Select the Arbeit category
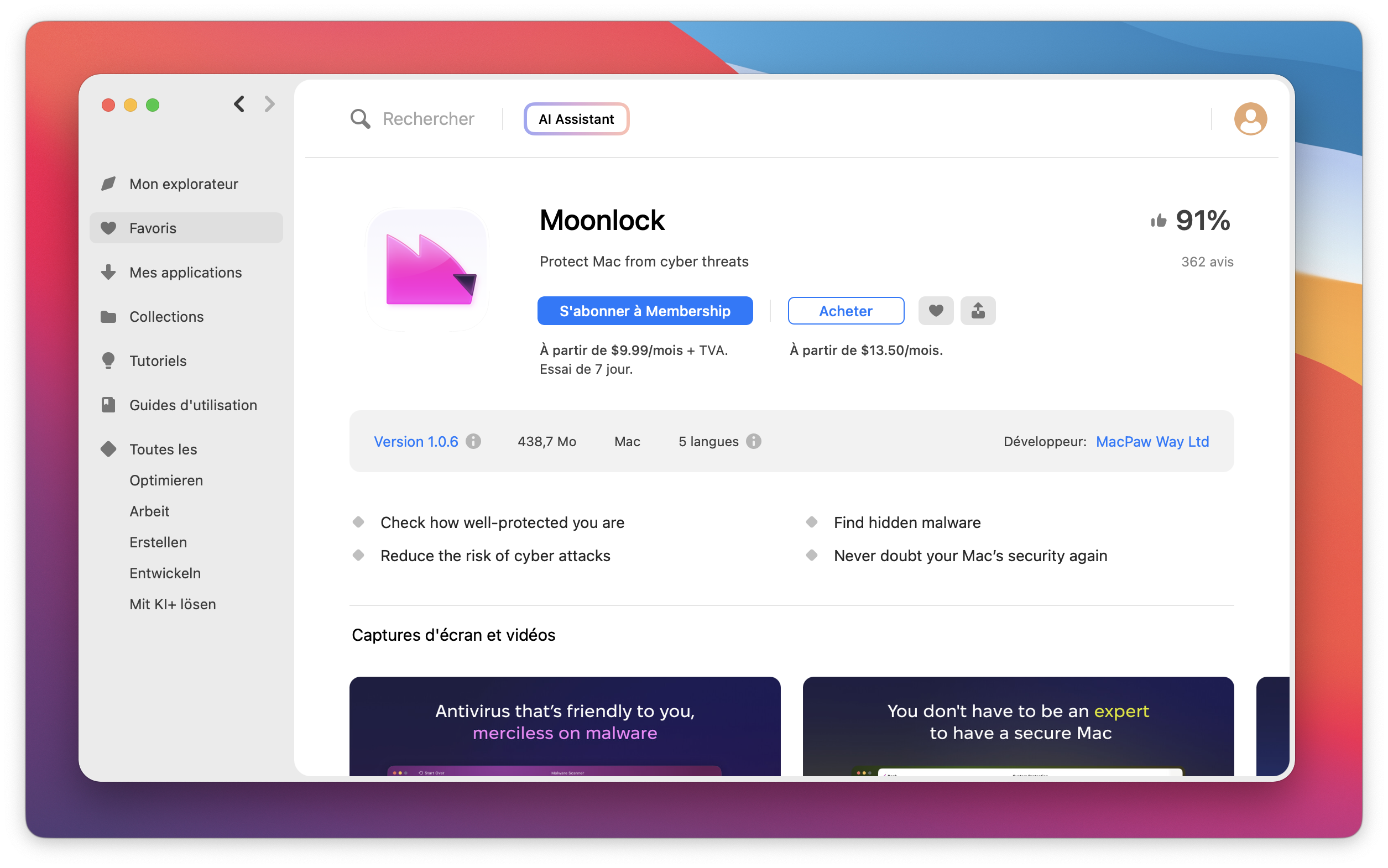The width and height of the screenshot is (1388, 868). coord(149,511)
